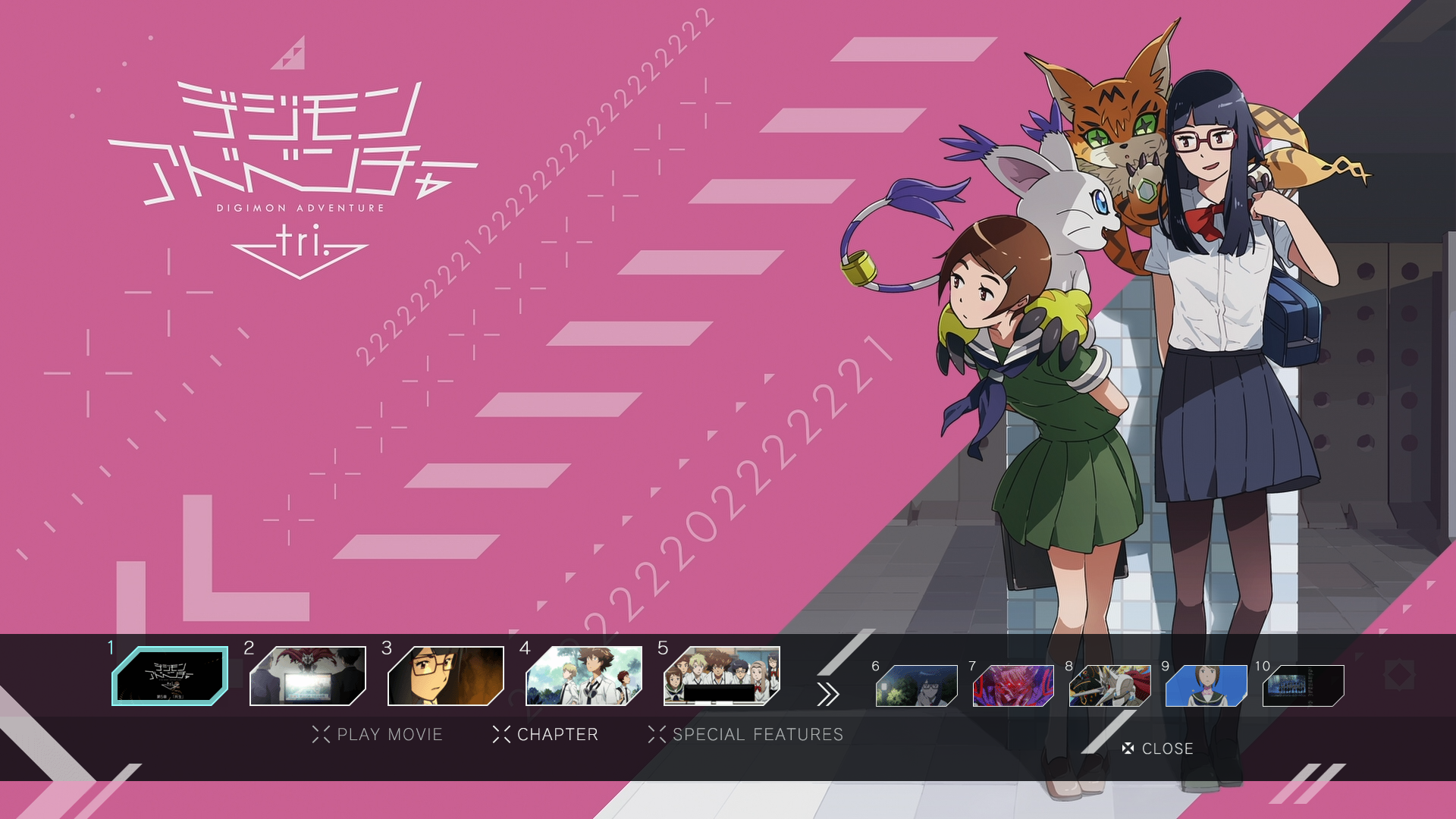
Task: Choose chapter 5 group scene thumbnail
Action: point(722,676)
